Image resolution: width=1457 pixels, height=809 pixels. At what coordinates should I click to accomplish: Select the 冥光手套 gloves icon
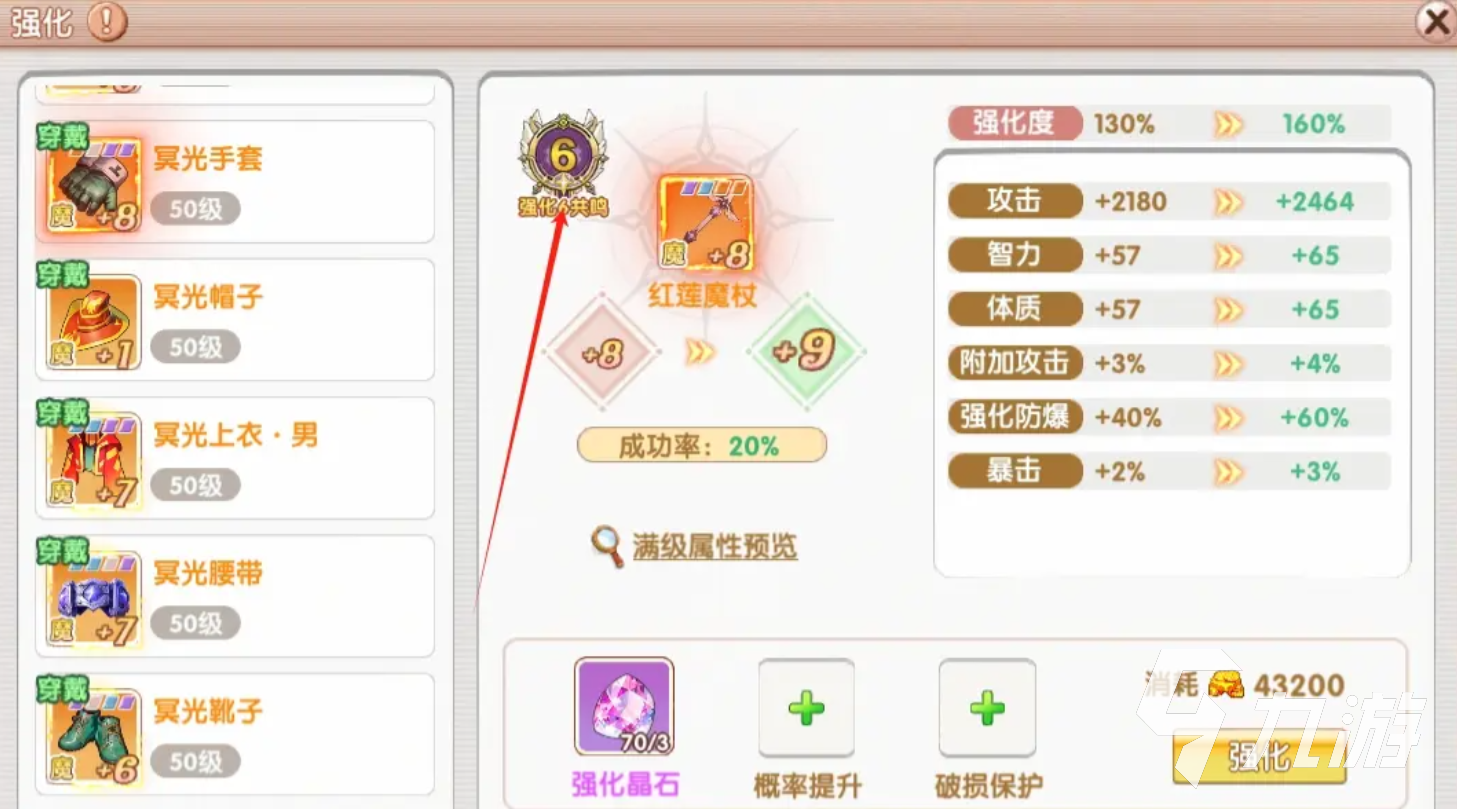[x=94, y=181]
